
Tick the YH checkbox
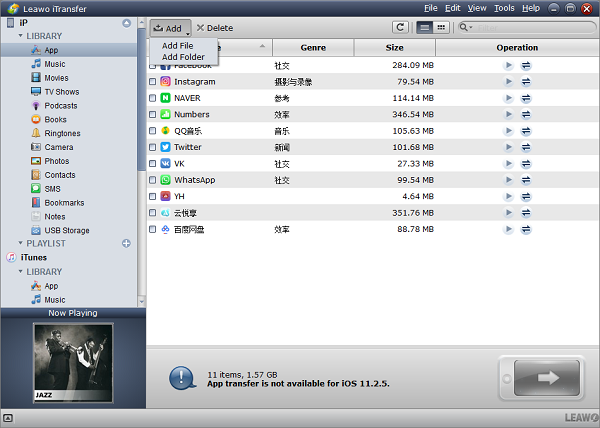point(152,196)
